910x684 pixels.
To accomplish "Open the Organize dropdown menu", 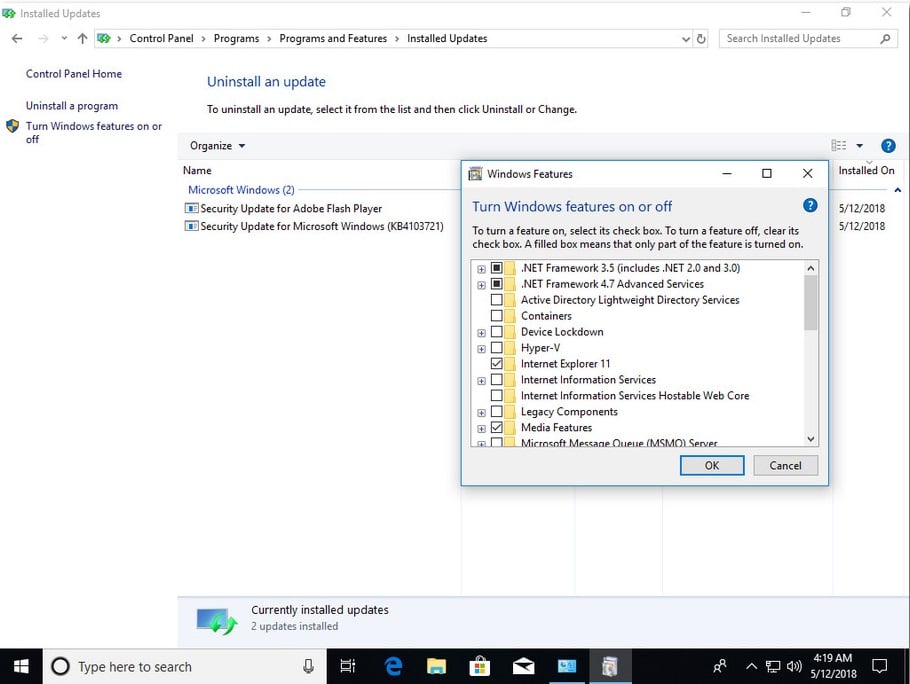I will coord(218,146).
